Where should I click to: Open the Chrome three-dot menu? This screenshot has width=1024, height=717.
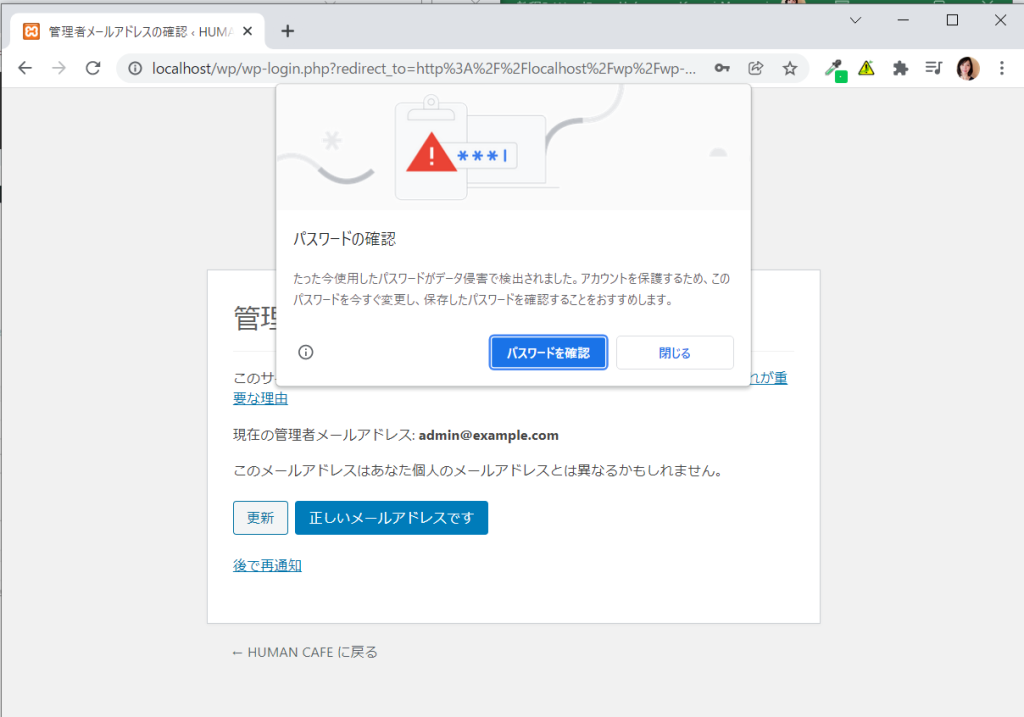[x=1002, y=68]
